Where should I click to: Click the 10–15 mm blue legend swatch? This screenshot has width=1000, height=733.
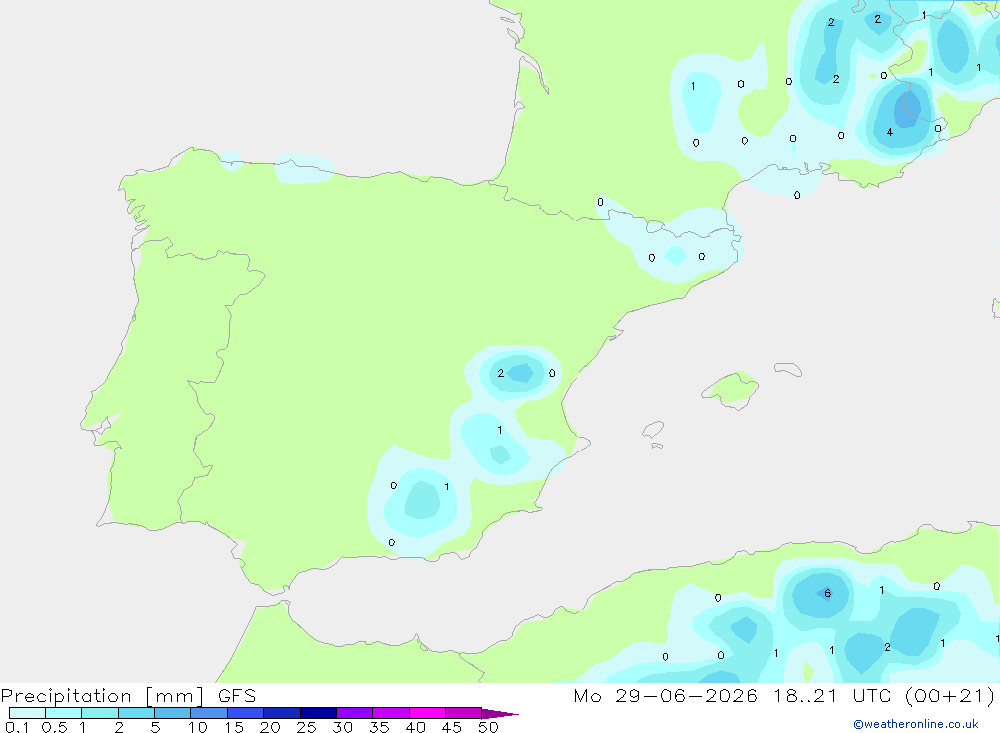point(209,713)
